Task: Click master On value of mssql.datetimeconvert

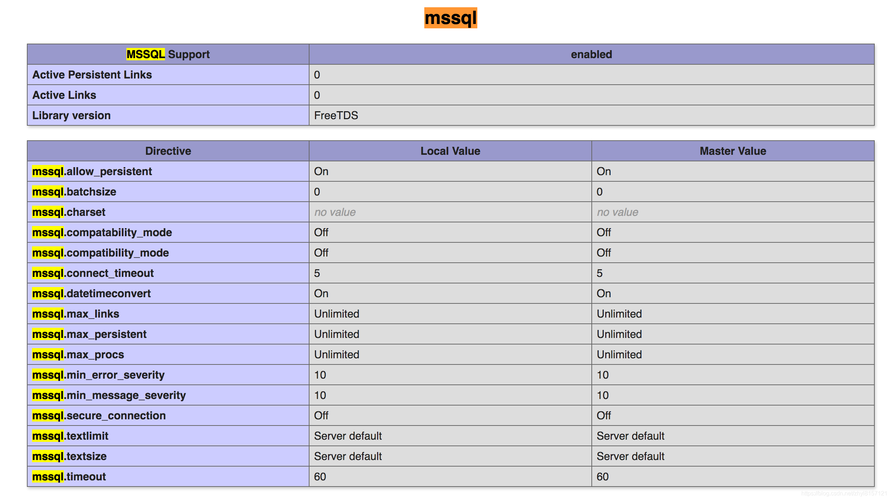Action: (x=604, y=294)
